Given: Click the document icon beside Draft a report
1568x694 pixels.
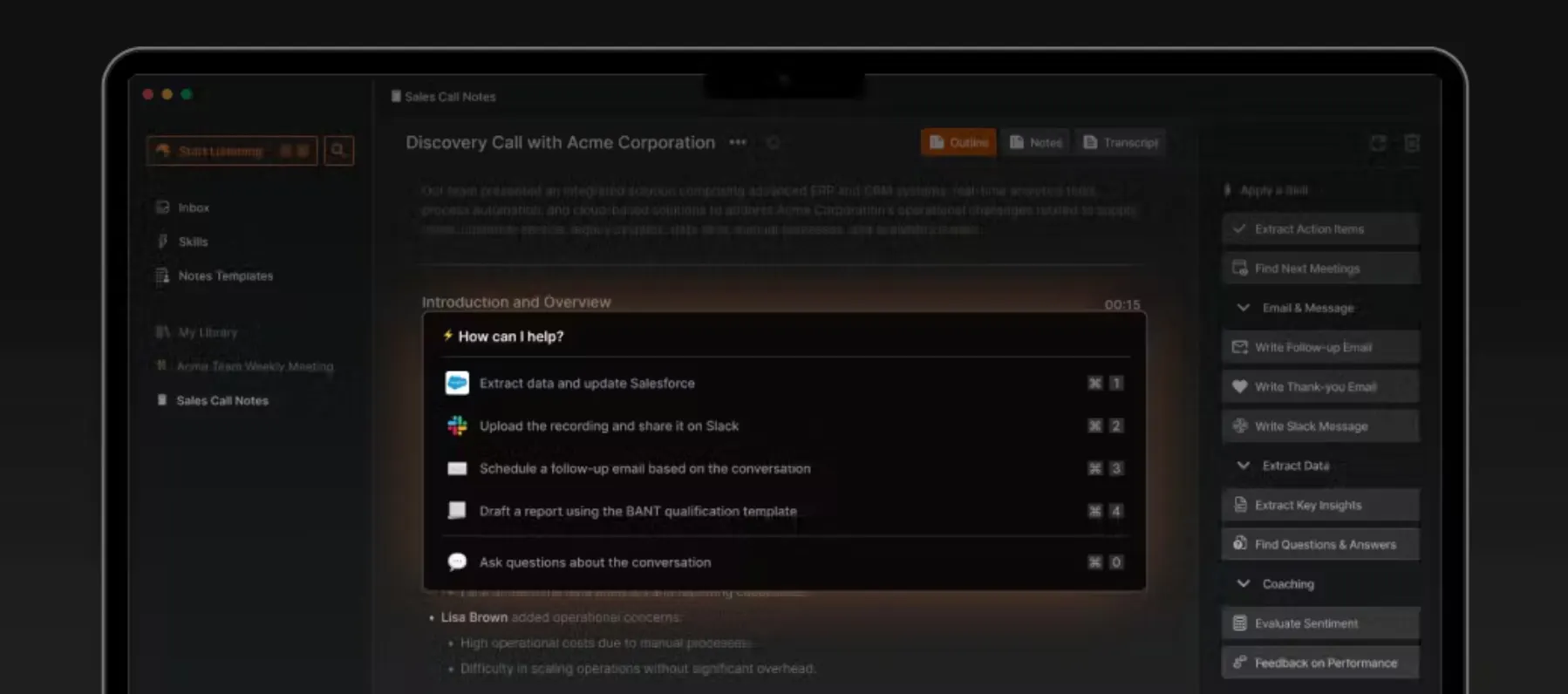Looking at the screenshot, I should 457,510.
